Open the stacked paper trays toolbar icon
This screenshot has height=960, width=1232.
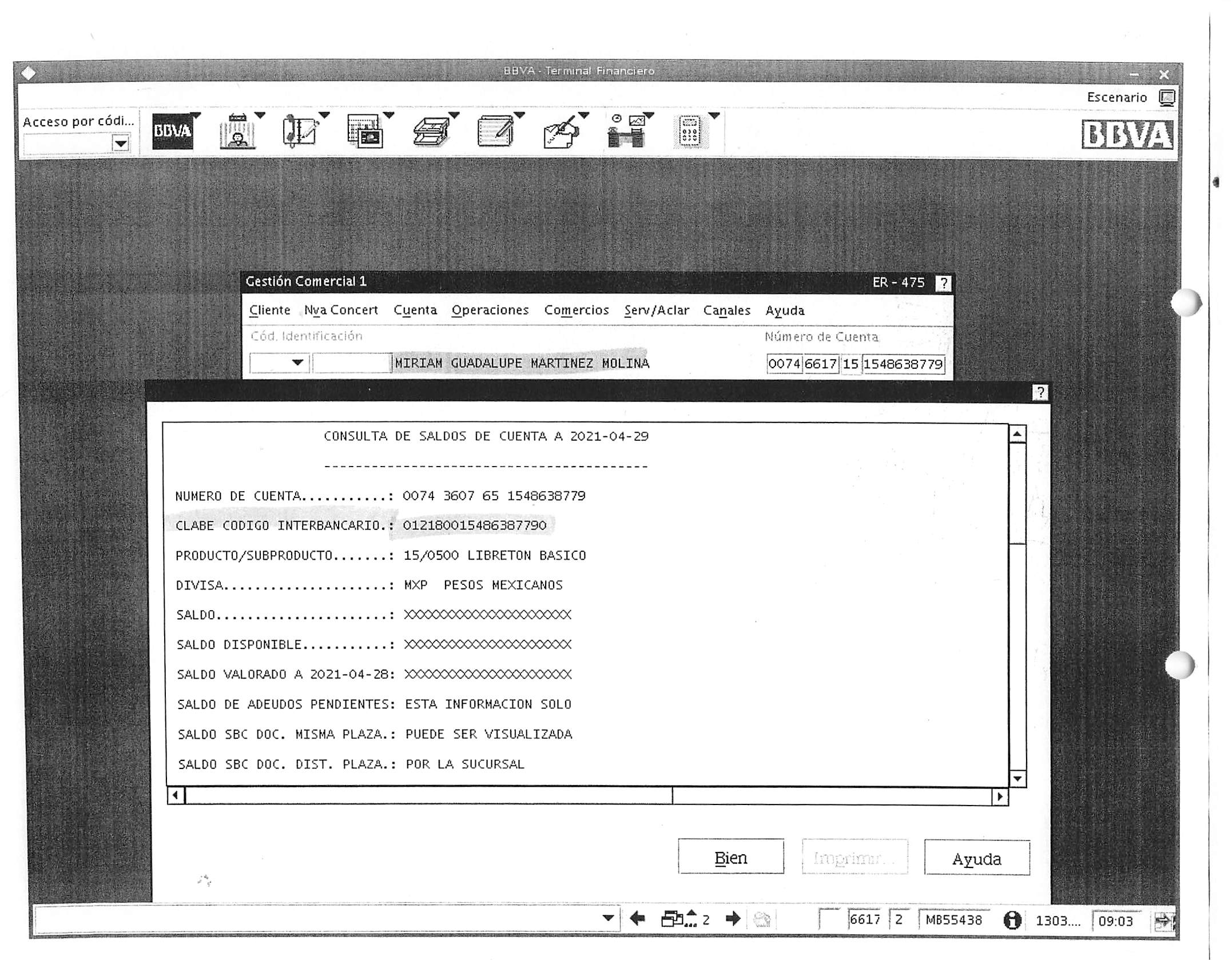(431, 132)
